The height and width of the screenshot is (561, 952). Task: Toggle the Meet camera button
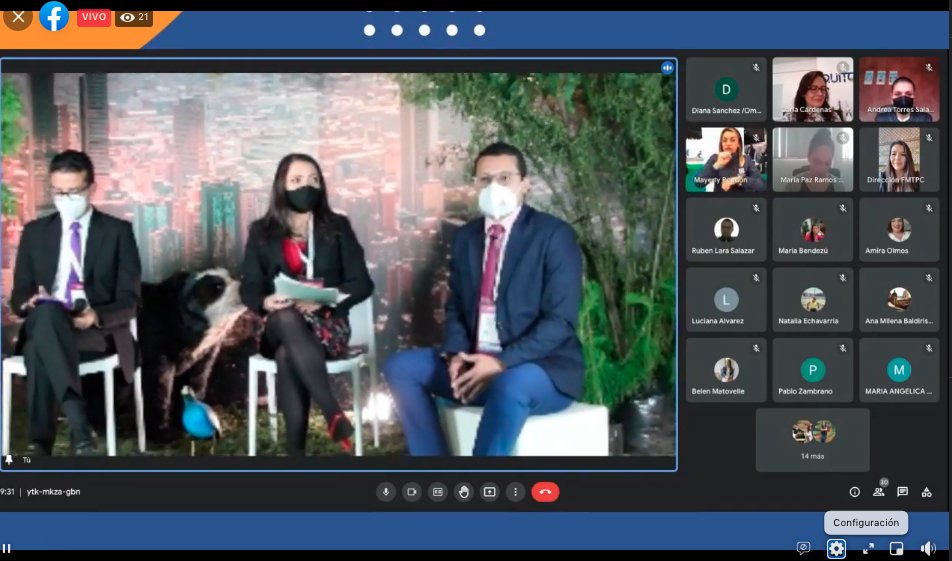coord(412,492)
